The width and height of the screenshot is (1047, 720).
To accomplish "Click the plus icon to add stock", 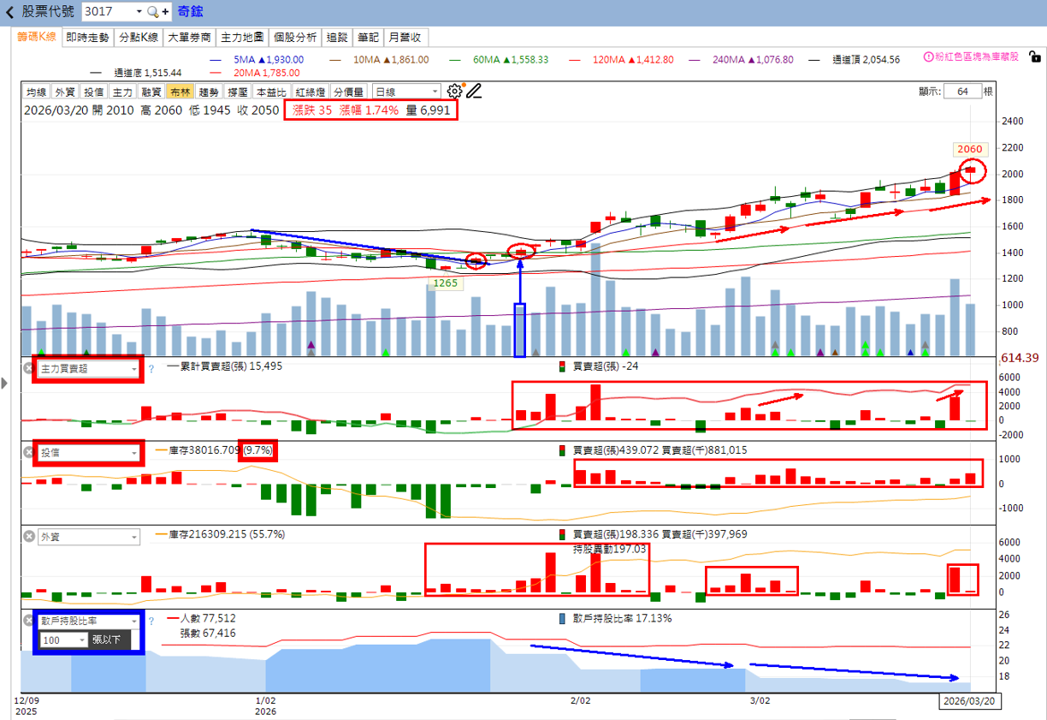I will 165,11.
